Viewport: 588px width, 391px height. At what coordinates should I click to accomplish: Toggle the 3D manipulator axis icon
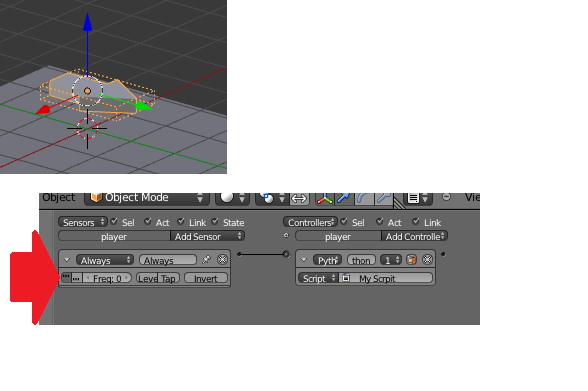[324, 198]
